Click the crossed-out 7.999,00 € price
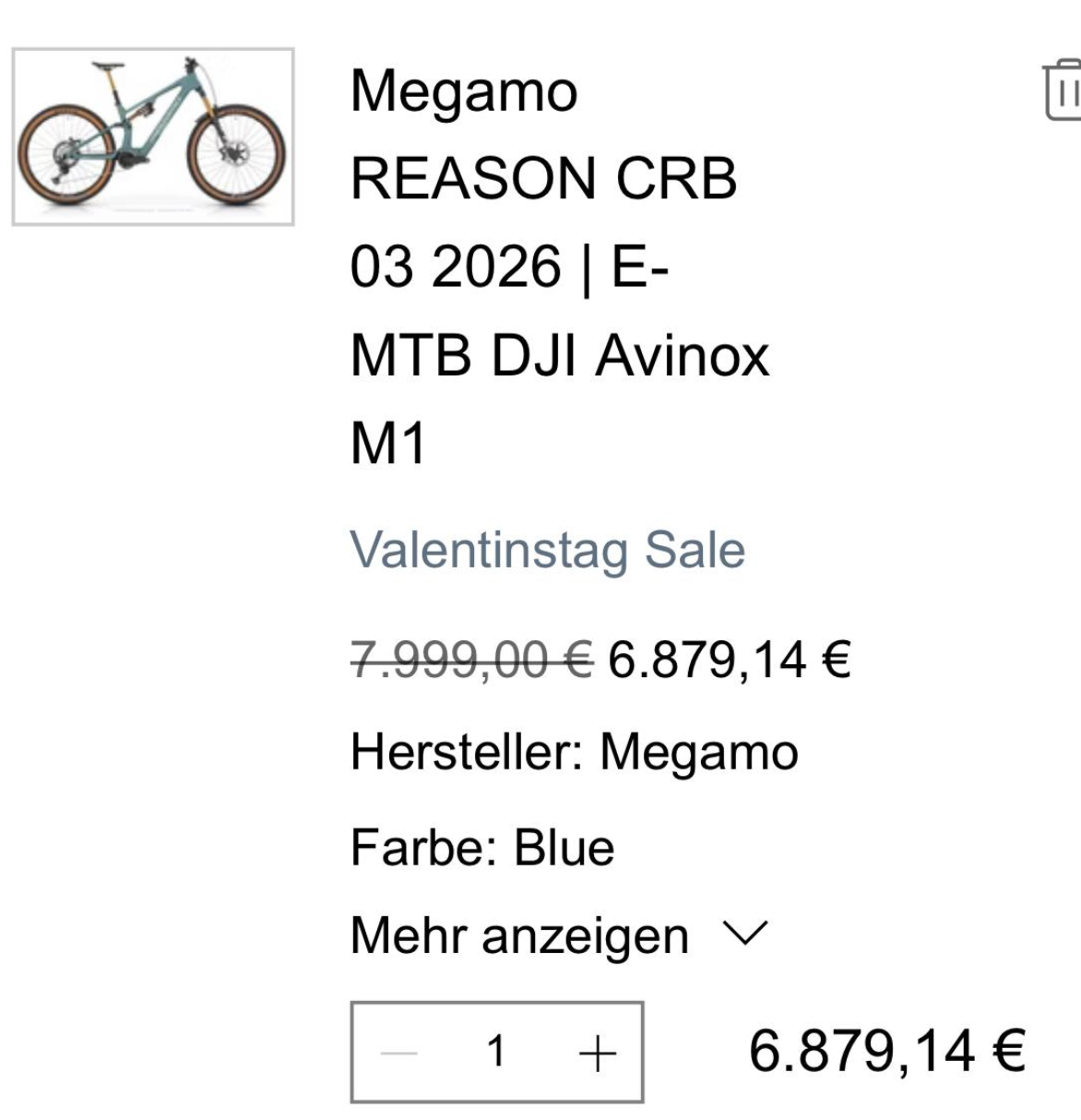The image size is (1081, 1120). click(471, 660)
